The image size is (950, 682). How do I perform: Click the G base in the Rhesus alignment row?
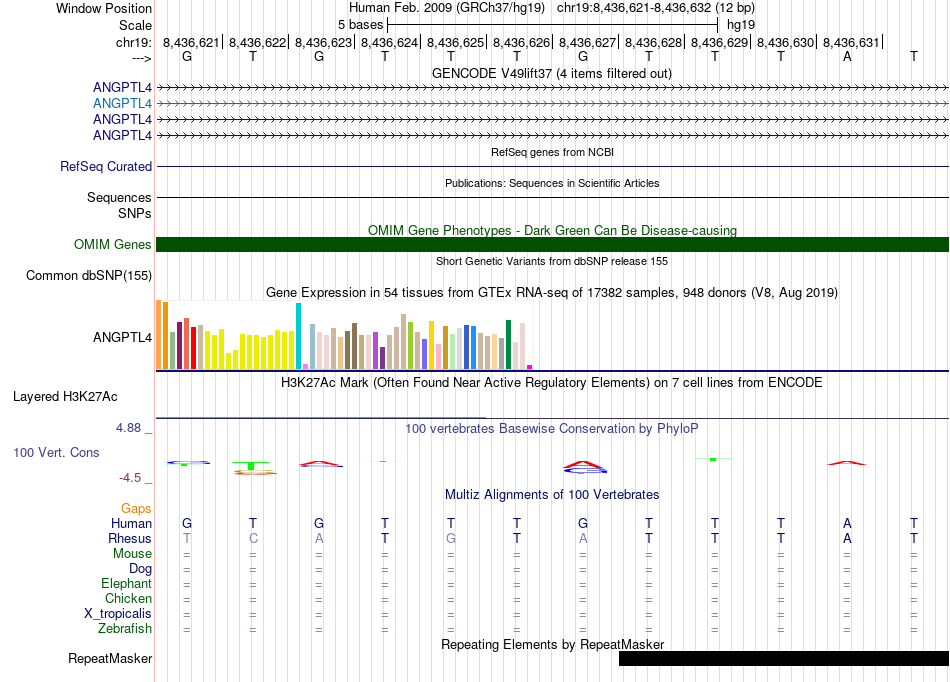tap(451, 538)
